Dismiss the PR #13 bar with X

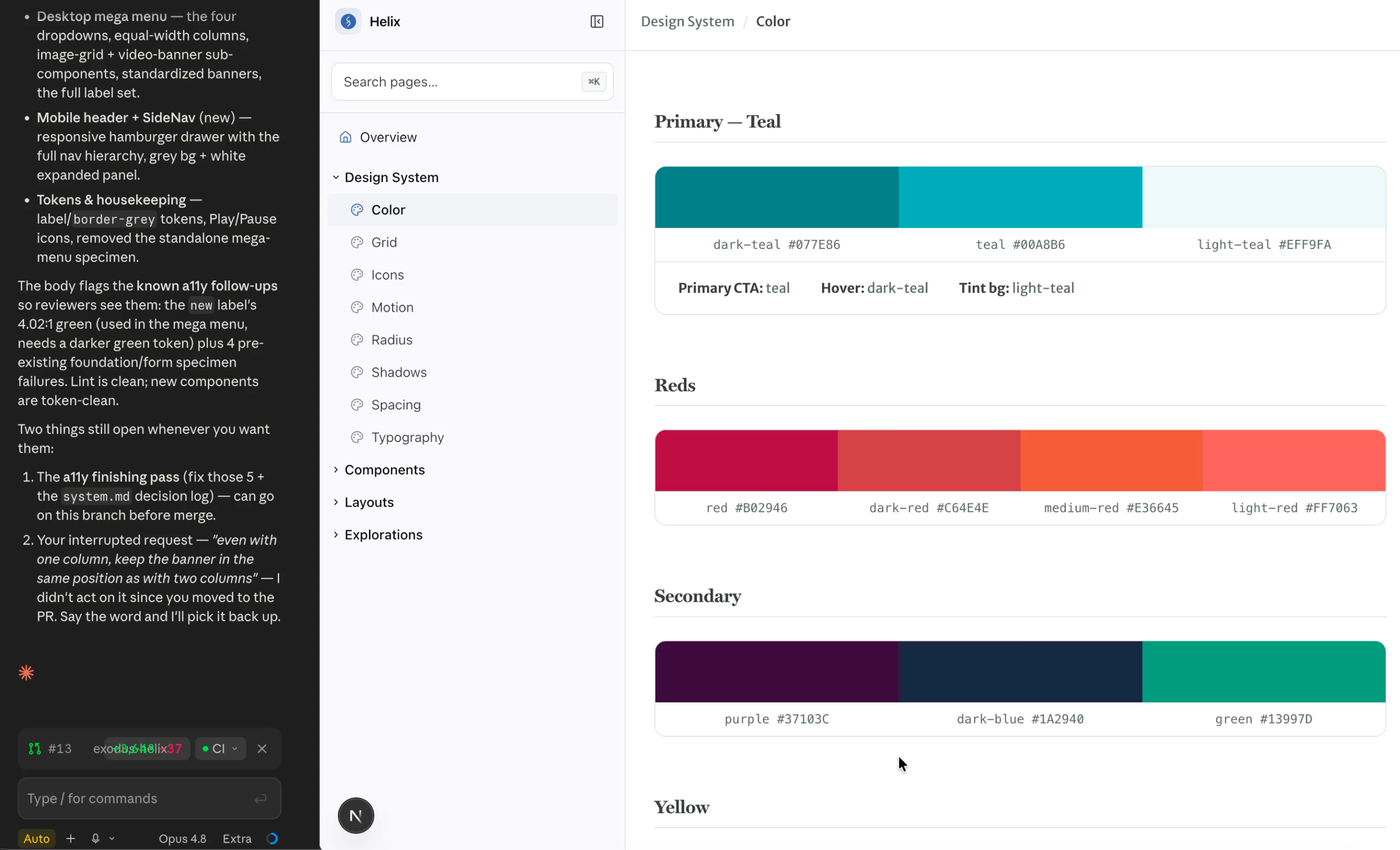261,748
